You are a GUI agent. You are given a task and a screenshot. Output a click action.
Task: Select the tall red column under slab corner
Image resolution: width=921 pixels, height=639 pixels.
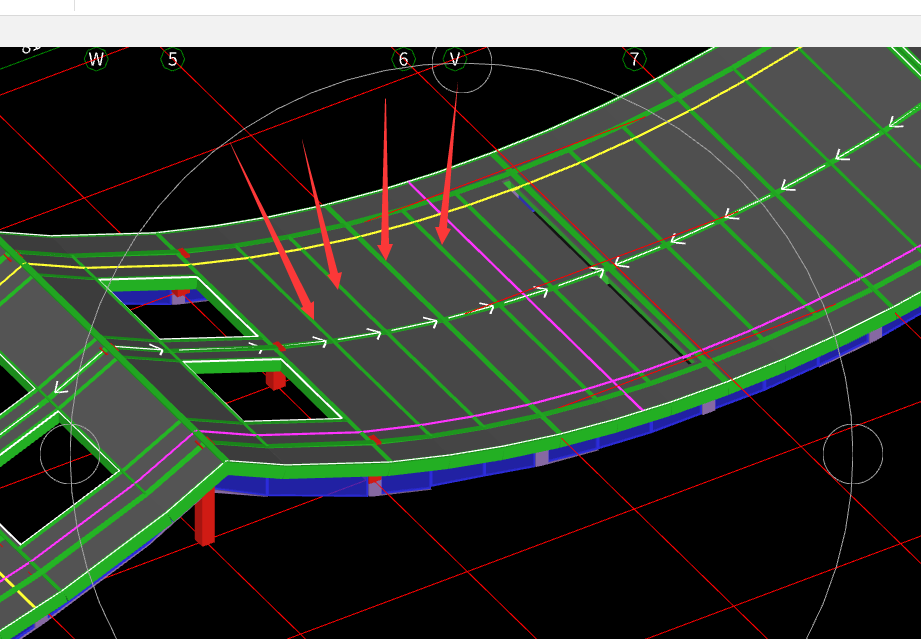coord(205,517)
